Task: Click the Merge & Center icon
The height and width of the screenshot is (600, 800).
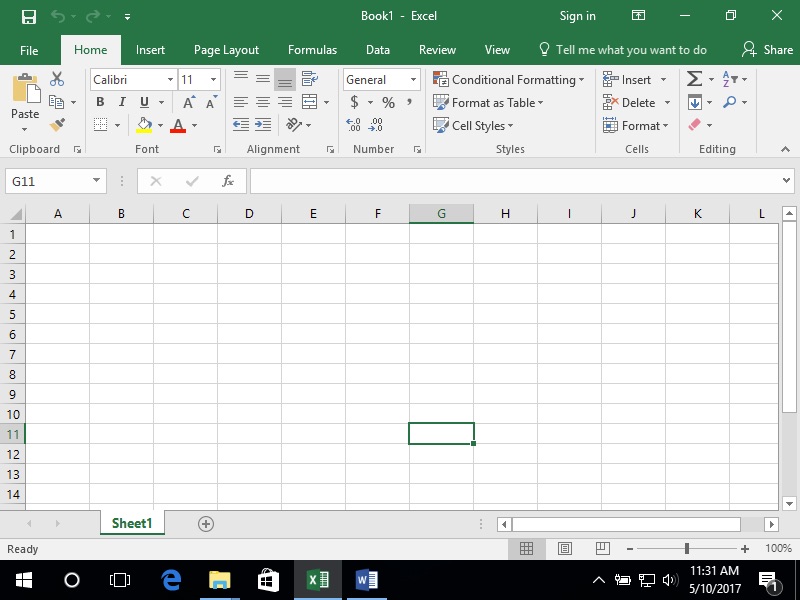Action: pyautogui.click(x=309, y=102)
